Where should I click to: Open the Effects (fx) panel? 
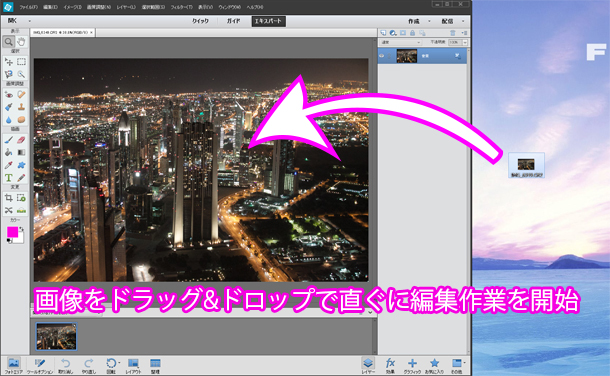(390, 366)
